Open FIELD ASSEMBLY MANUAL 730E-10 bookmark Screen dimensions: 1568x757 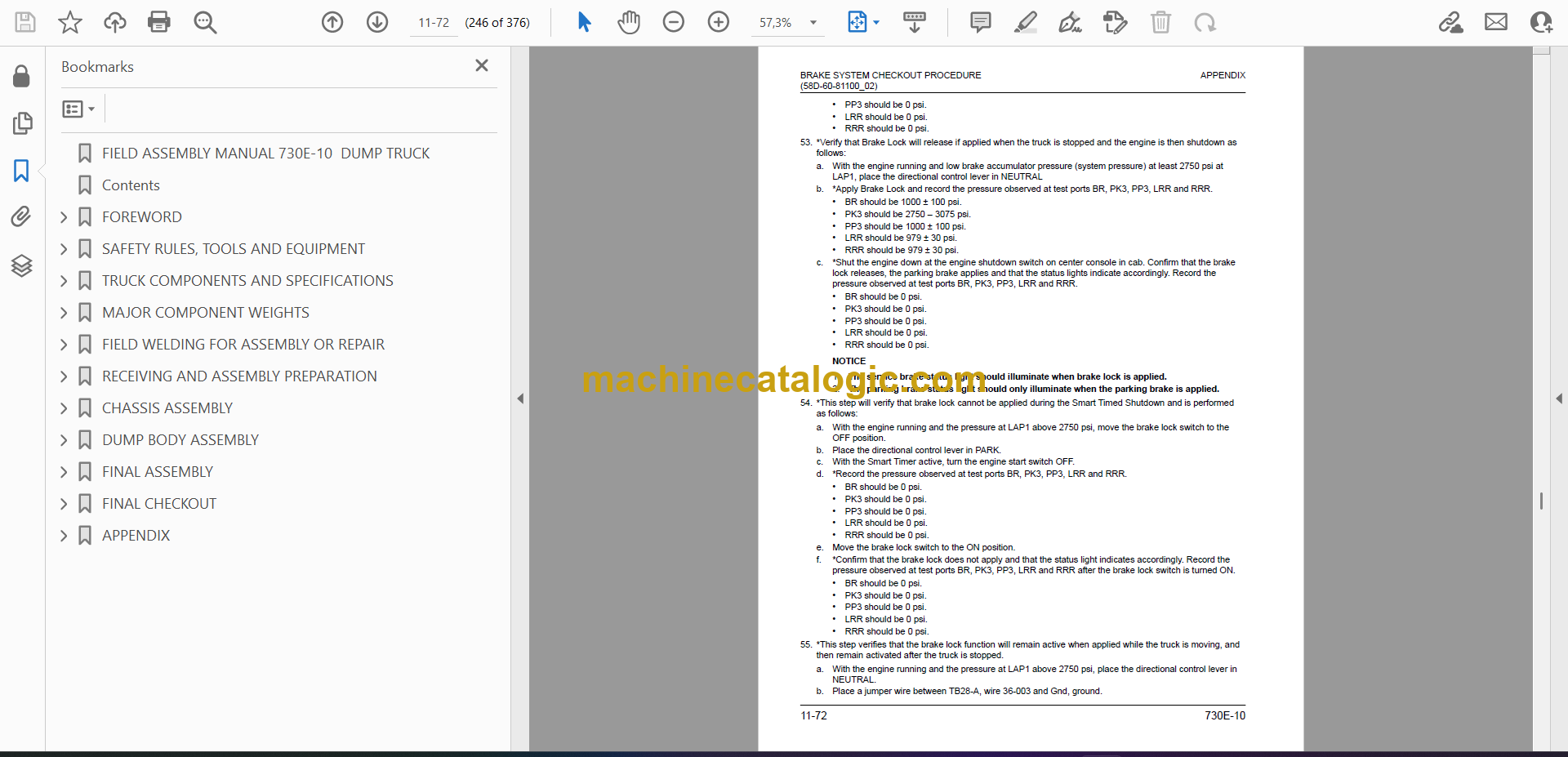[265, 154]
